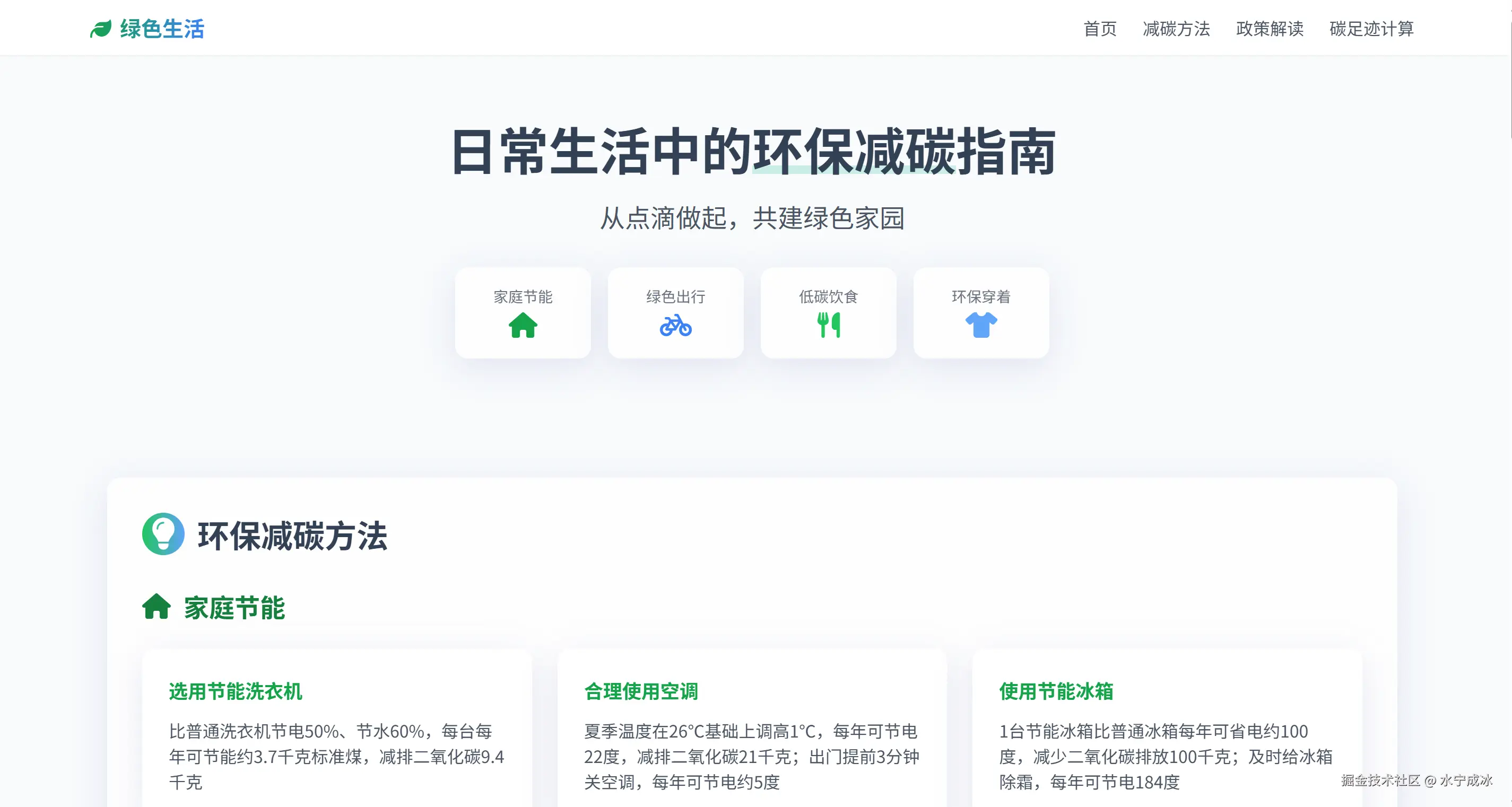Open the 选用节能洗衣机 tip card title
The width and height of the screenshot is (1512, 807).
pos(236,691)
